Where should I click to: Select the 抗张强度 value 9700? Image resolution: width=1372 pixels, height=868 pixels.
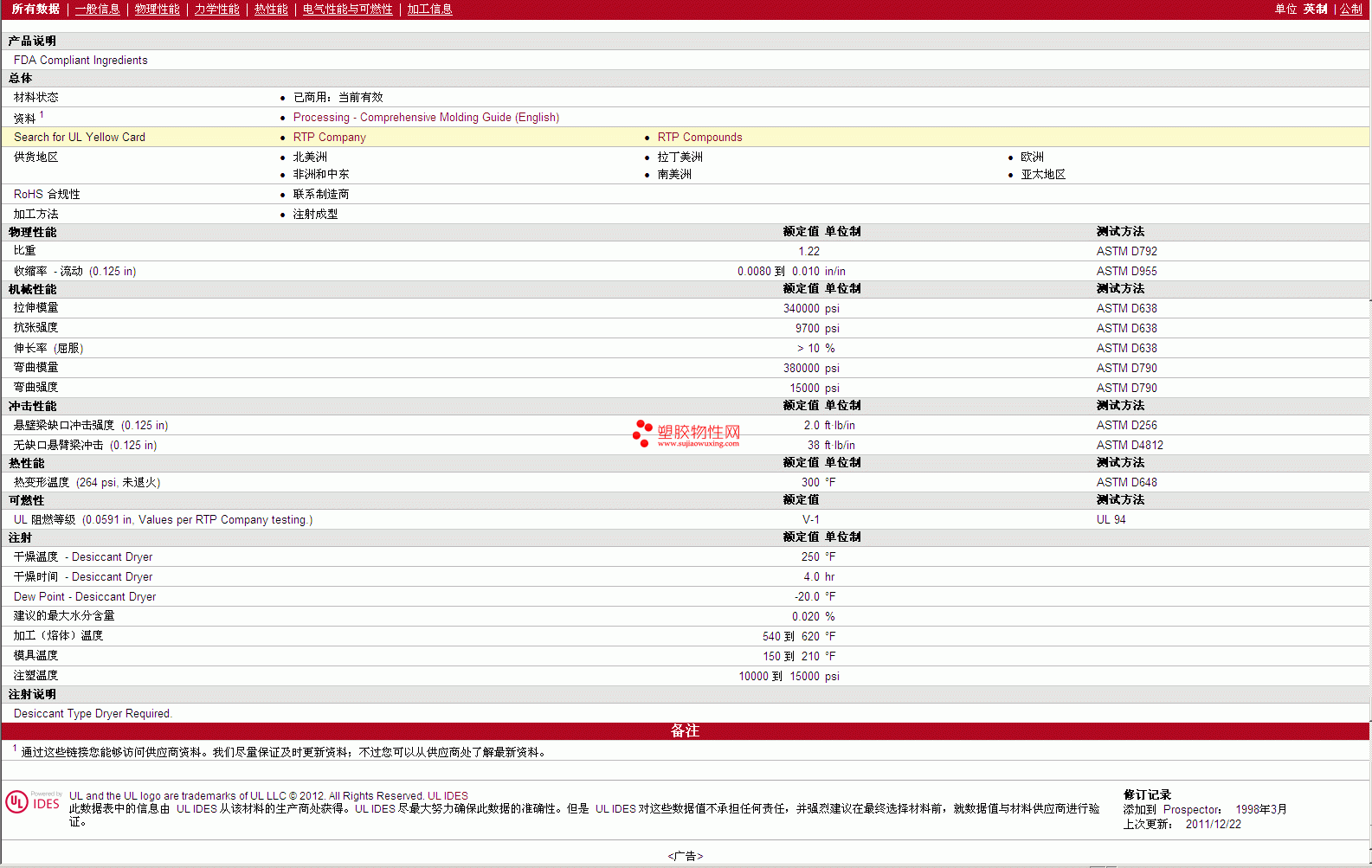point(808,329)
